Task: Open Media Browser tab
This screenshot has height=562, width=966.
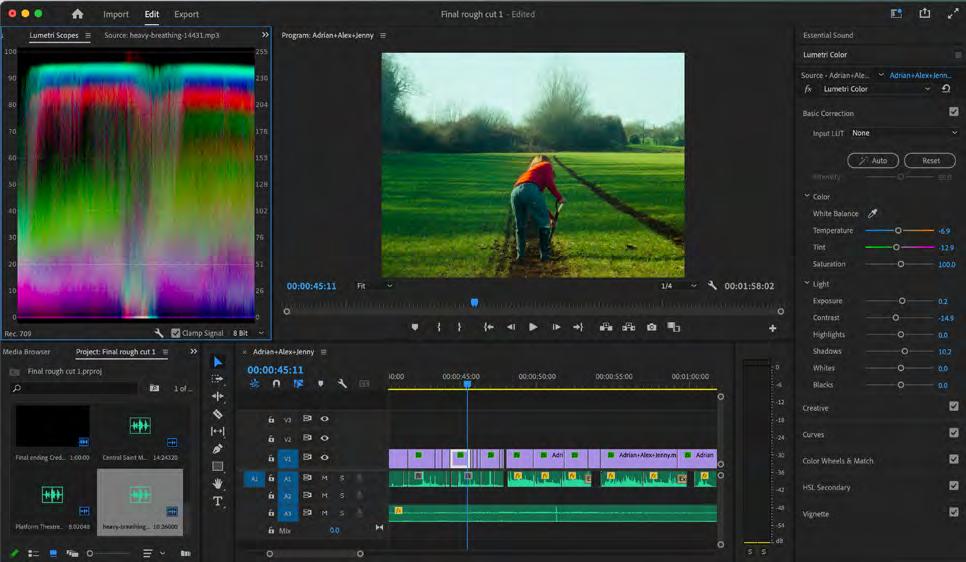Action: (x=26, y=352)
